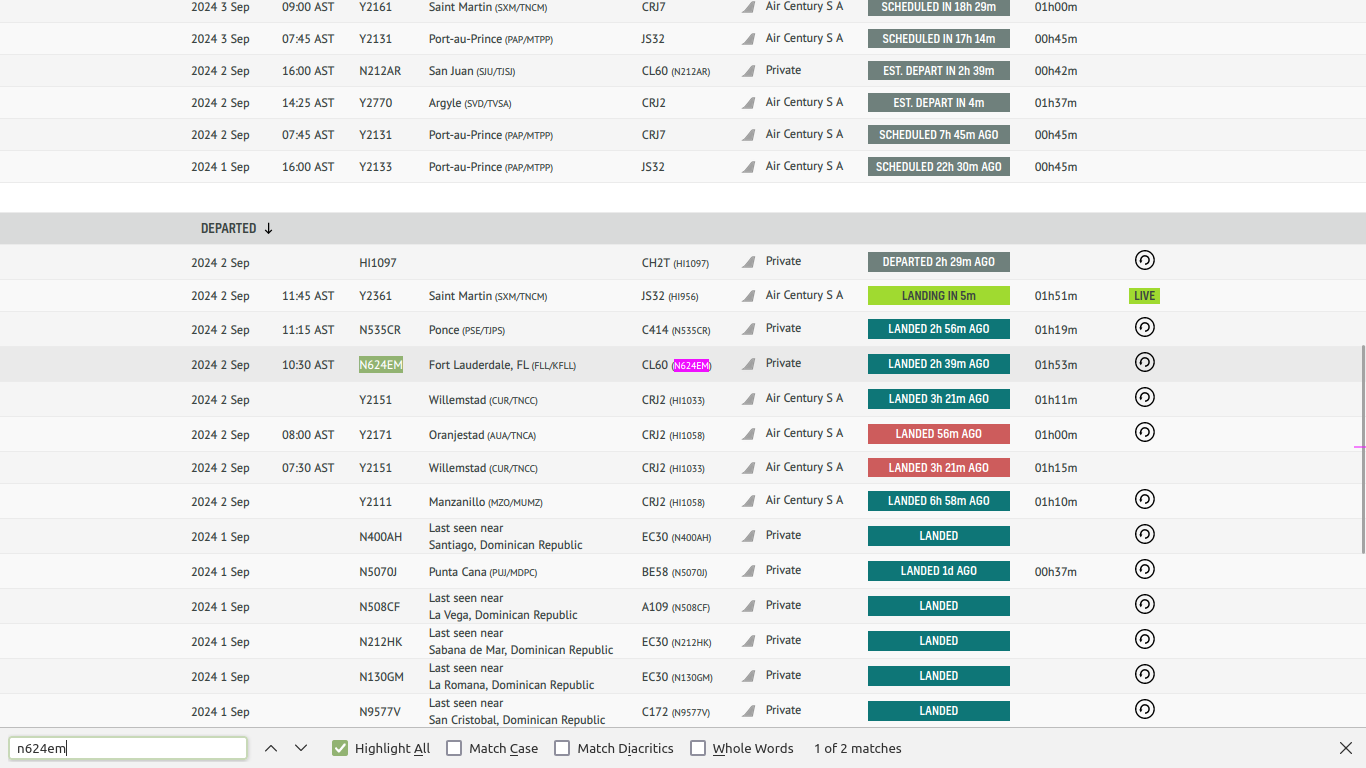This screenshot has width=1366, height=768.
Task: Click signal icon in Y2133 row
Action: pos(748,167)
